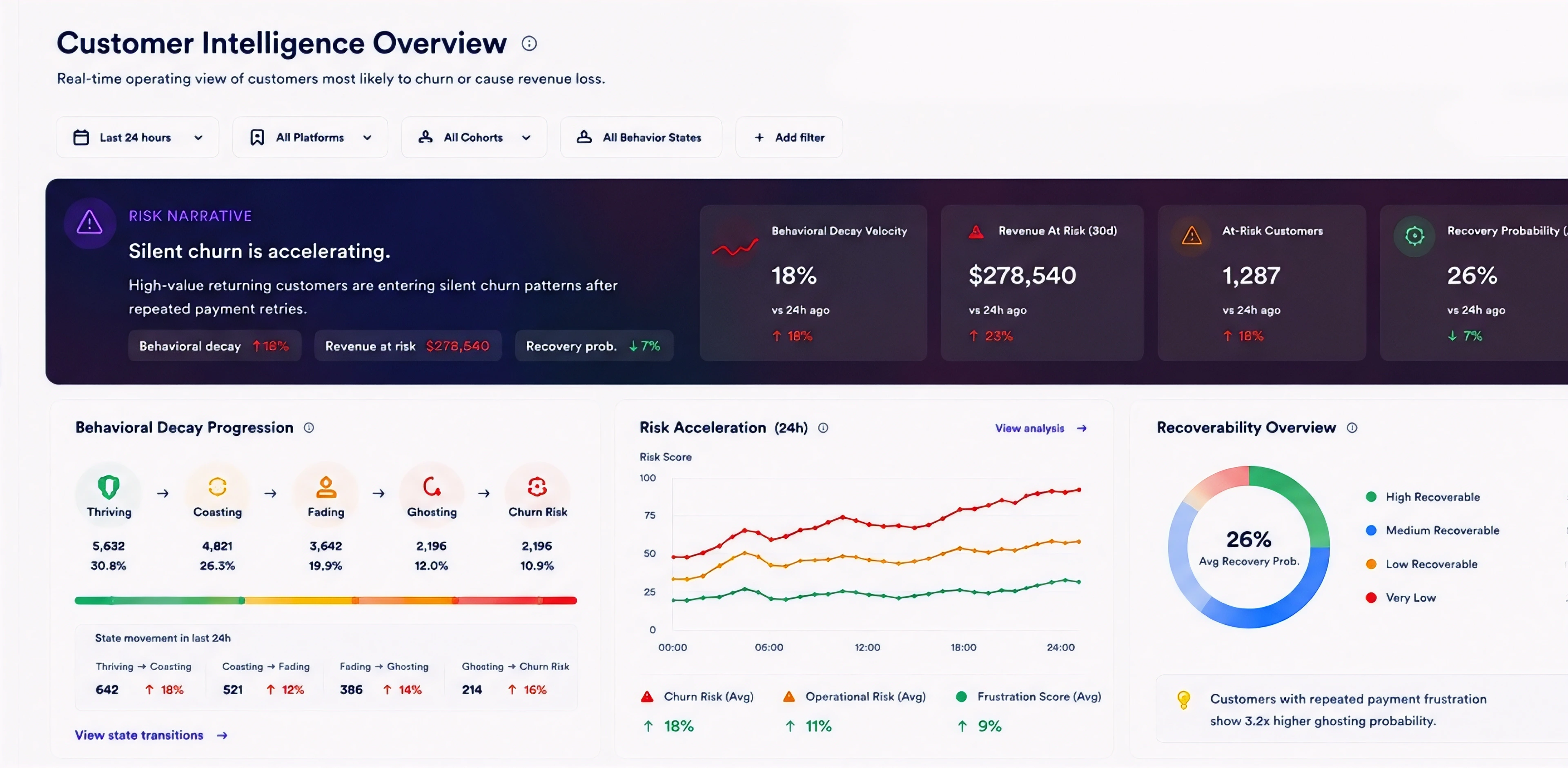This screenshot has height=768, width=1568.
Task: Expand the All Platforms filter chevron
Action: 367,138
